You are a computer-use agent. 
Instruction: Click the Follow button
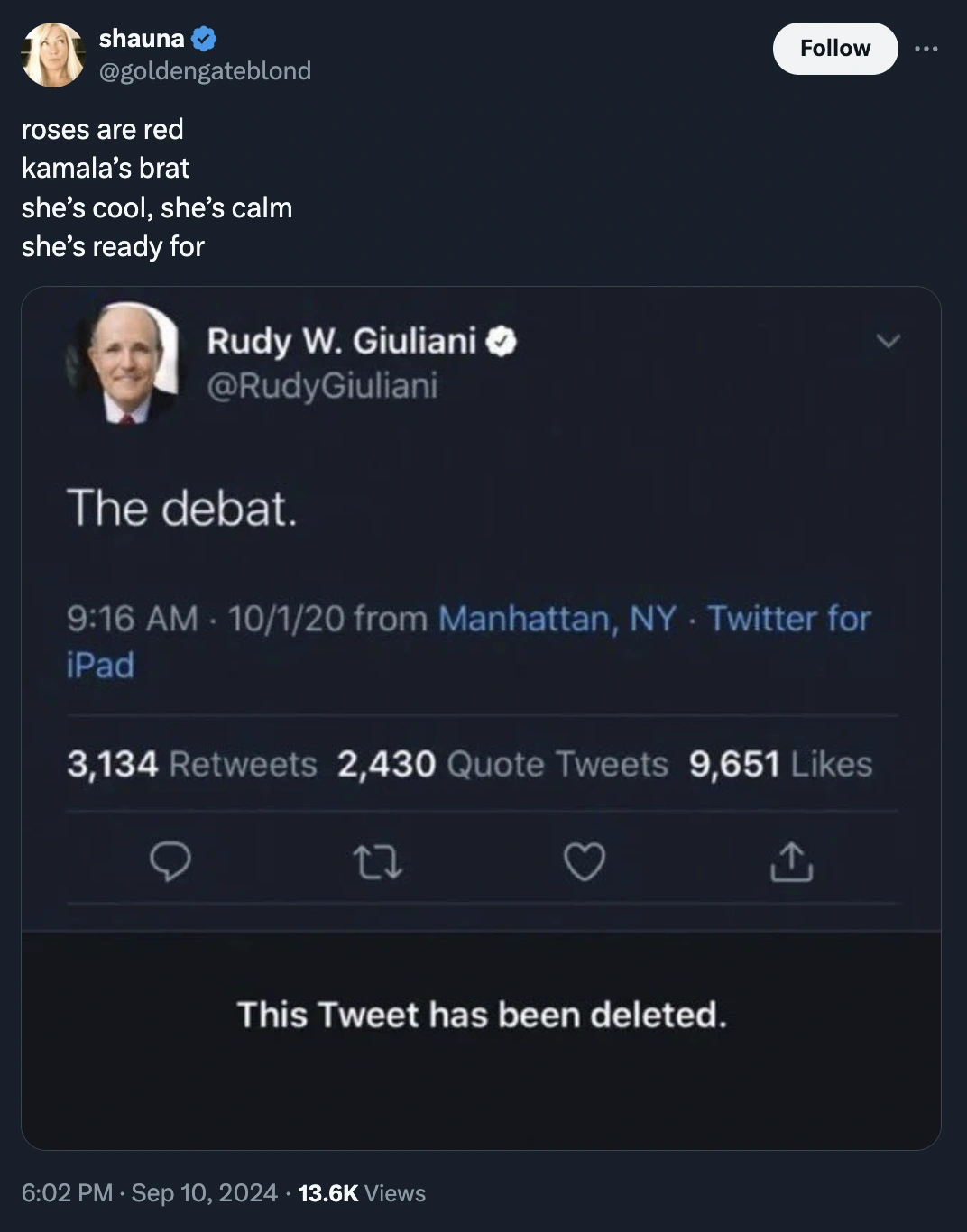click(834, 48)
